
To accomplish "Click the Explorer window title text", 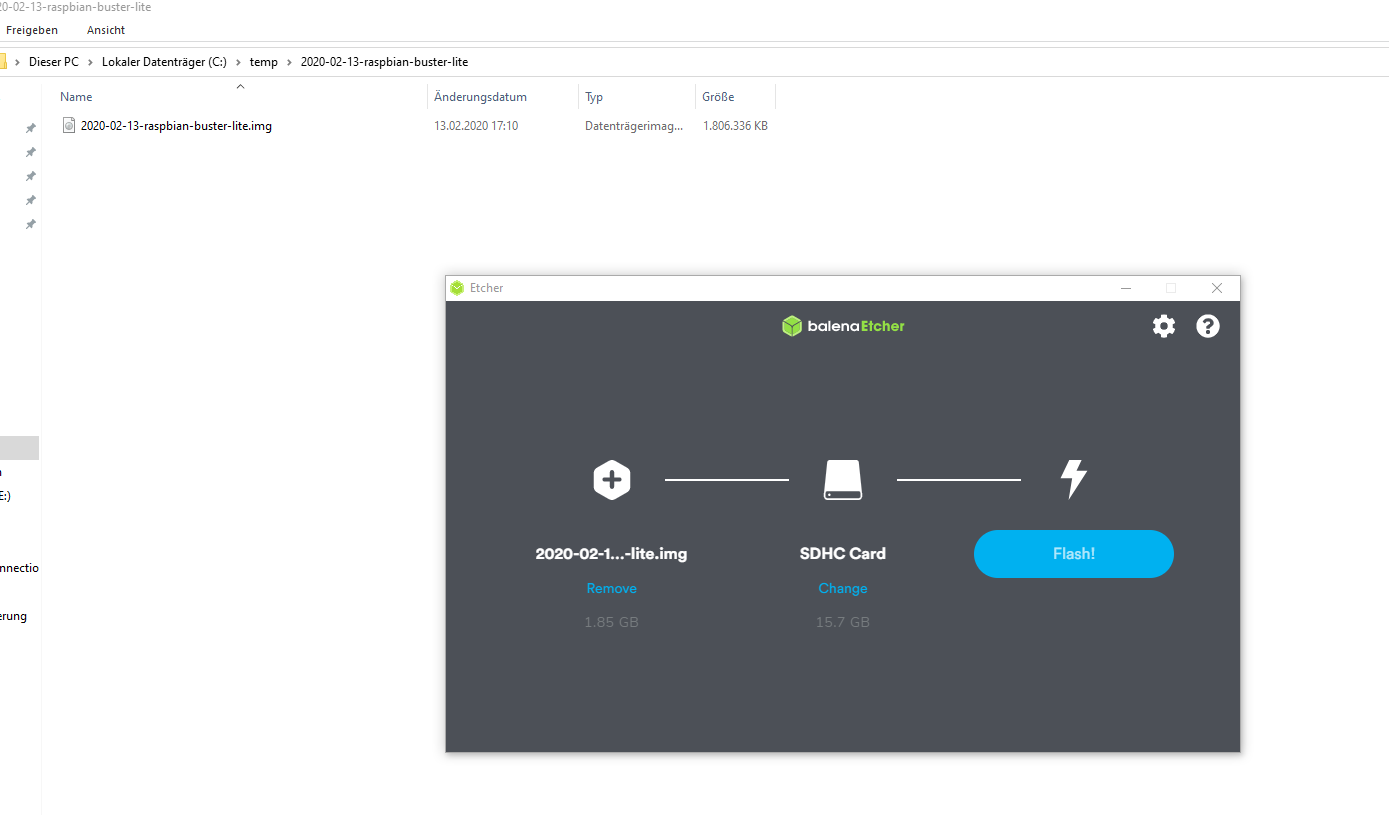I will point(75,7).
